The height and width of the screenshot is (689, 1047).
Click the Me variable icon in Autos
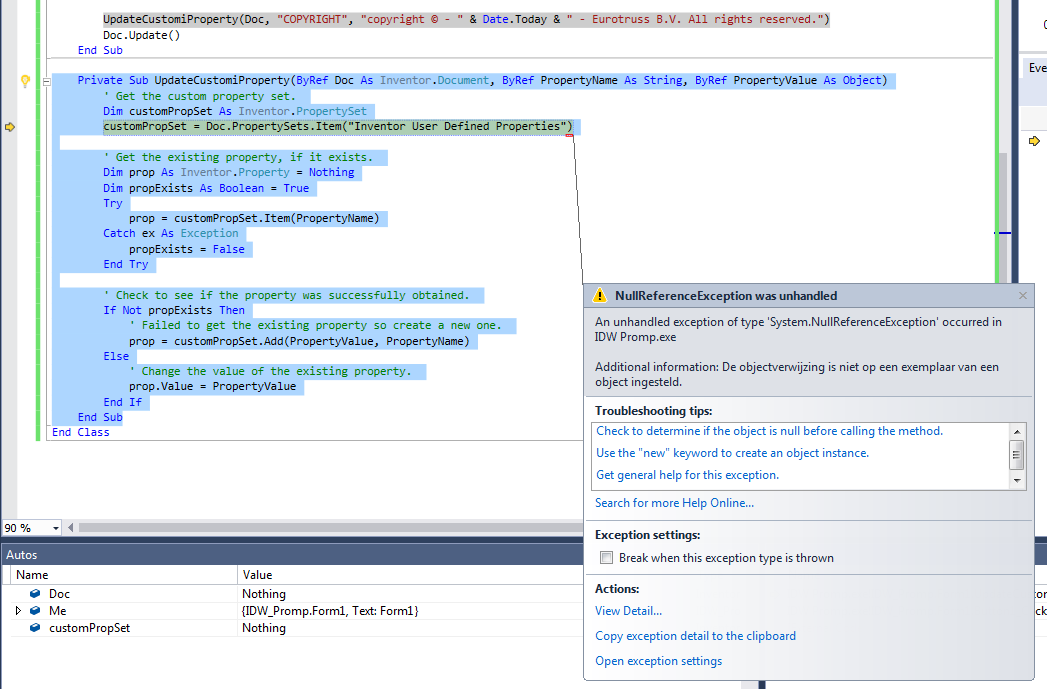click(x=37, y=610)
